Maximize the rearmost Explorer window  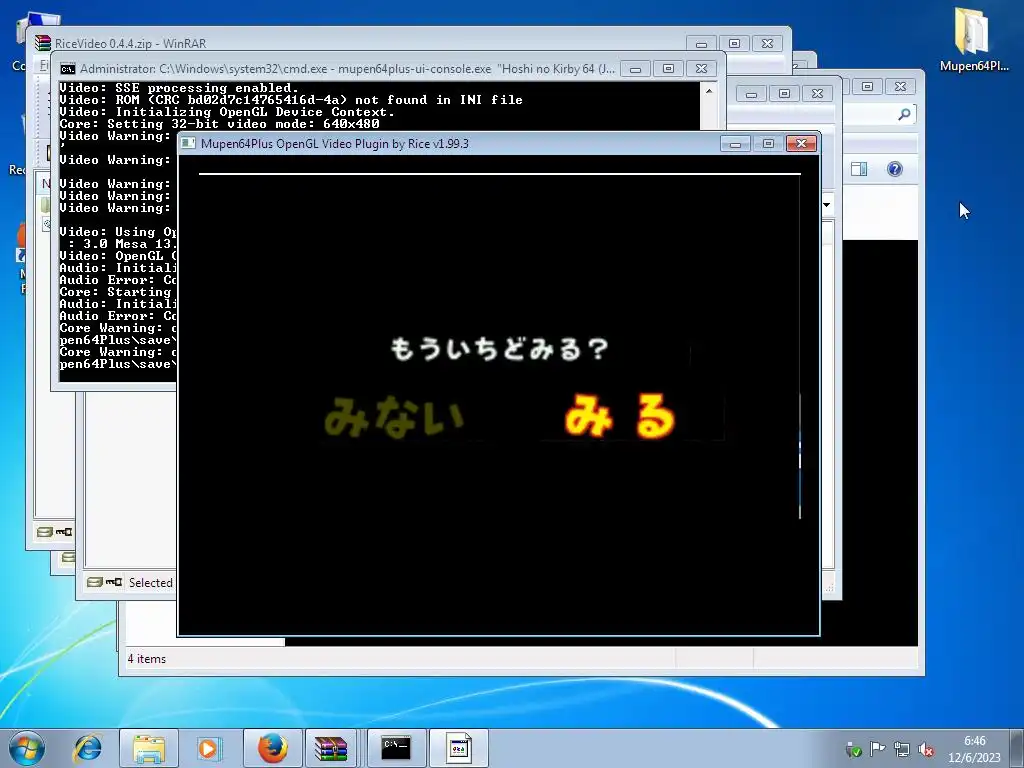[x=867, y=86]
